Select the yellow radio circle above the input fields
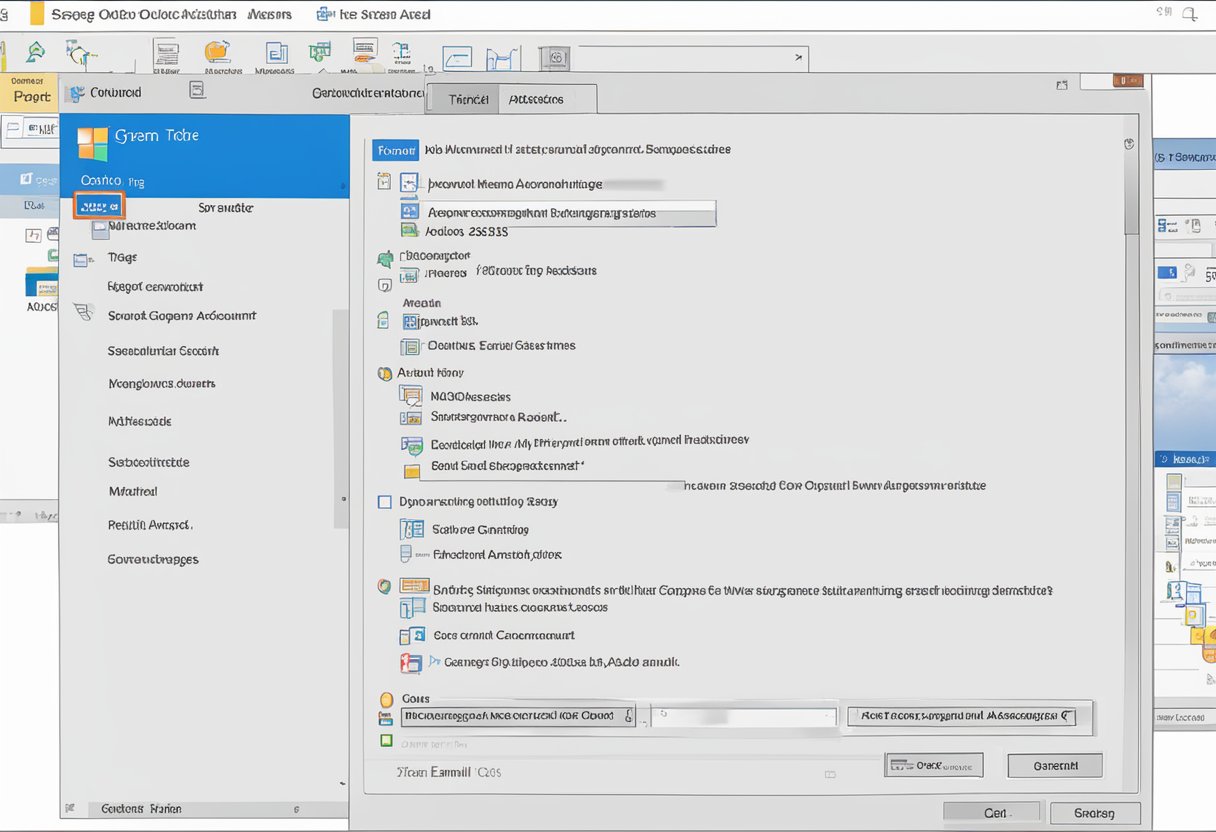 click(387, 700)
